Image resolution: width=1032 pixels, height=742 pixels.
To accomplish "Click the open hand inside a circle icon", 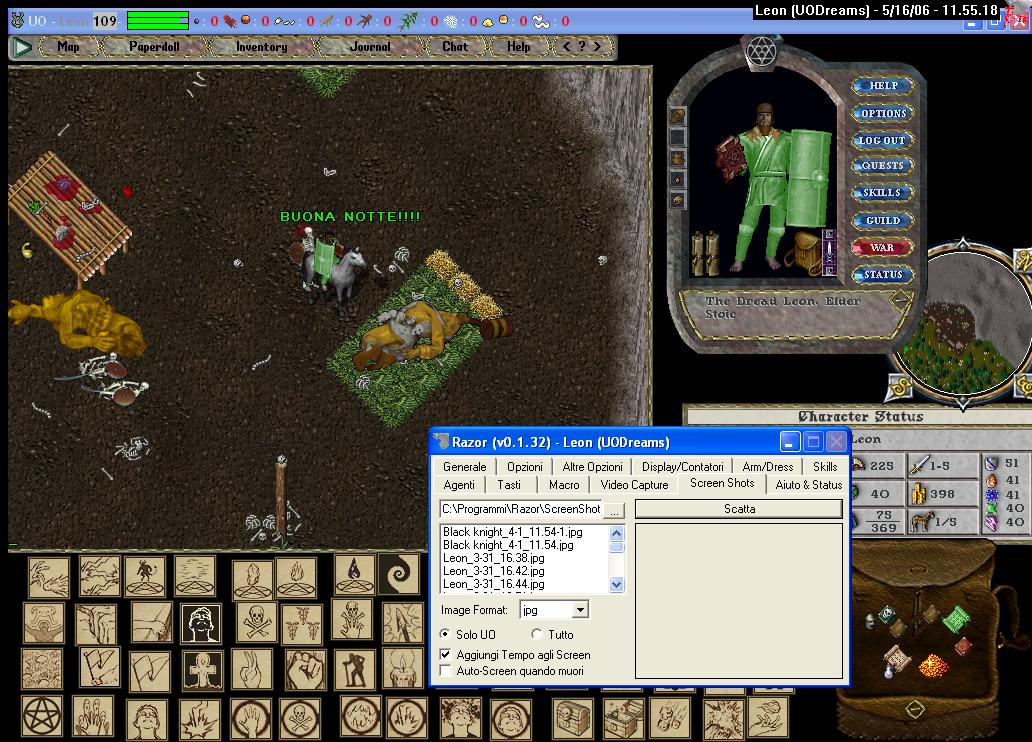I will [251, 718].
